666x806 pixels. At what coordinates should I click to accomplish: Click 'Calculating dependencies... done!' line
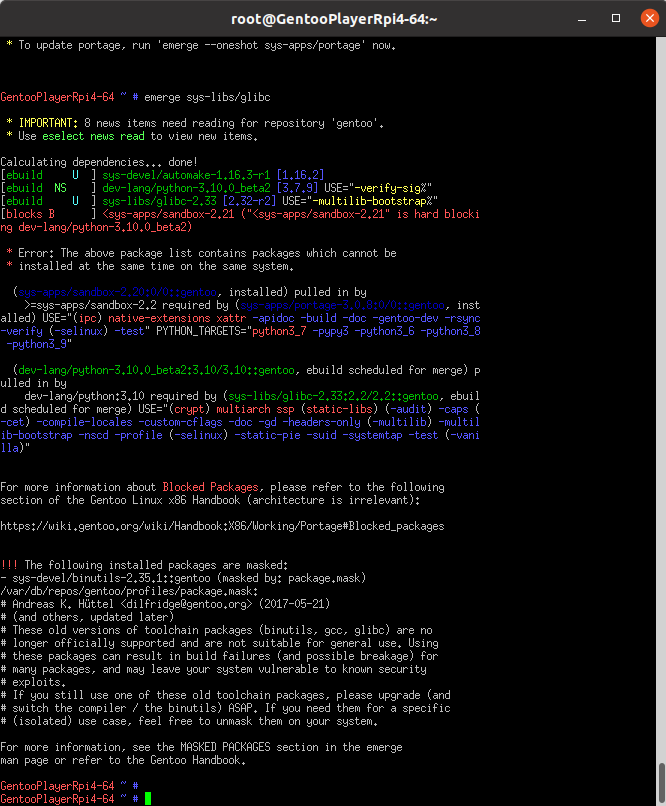tap(99, 162)
